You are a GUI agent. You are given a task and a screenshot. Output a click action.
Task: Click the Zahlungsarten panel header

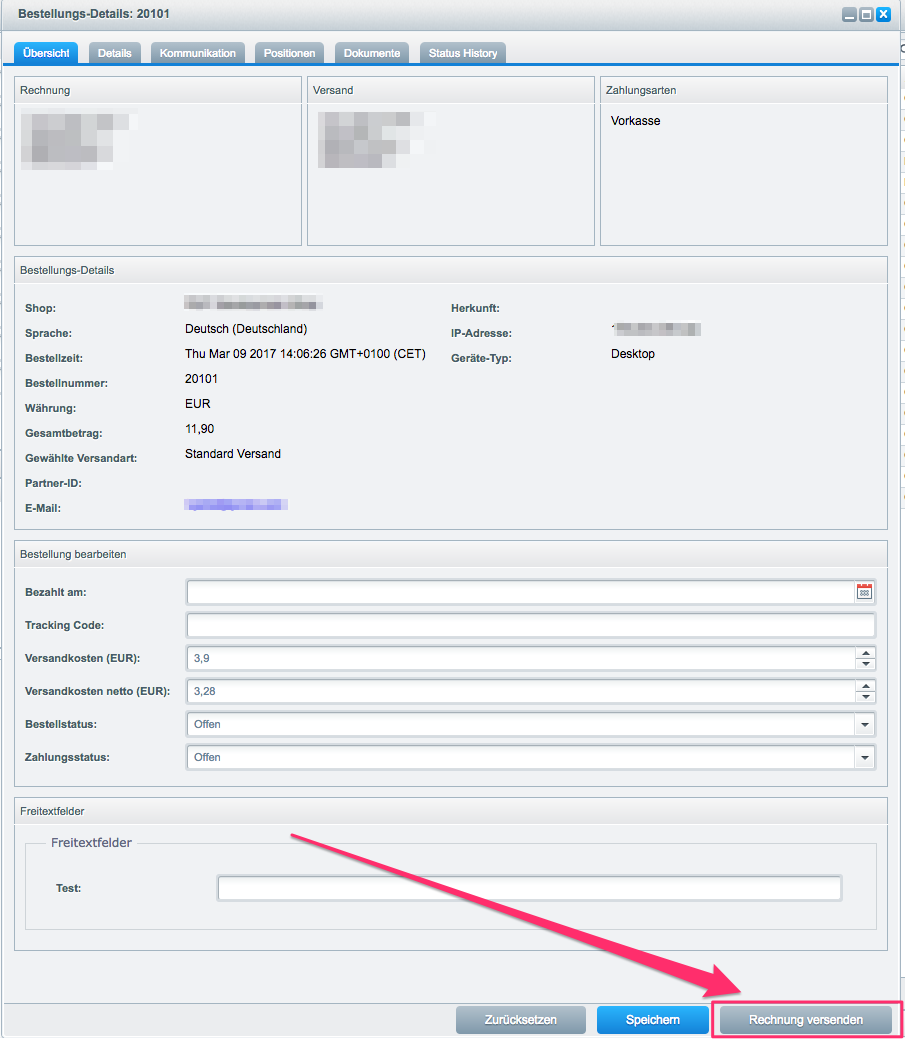[x=743, y=90]
